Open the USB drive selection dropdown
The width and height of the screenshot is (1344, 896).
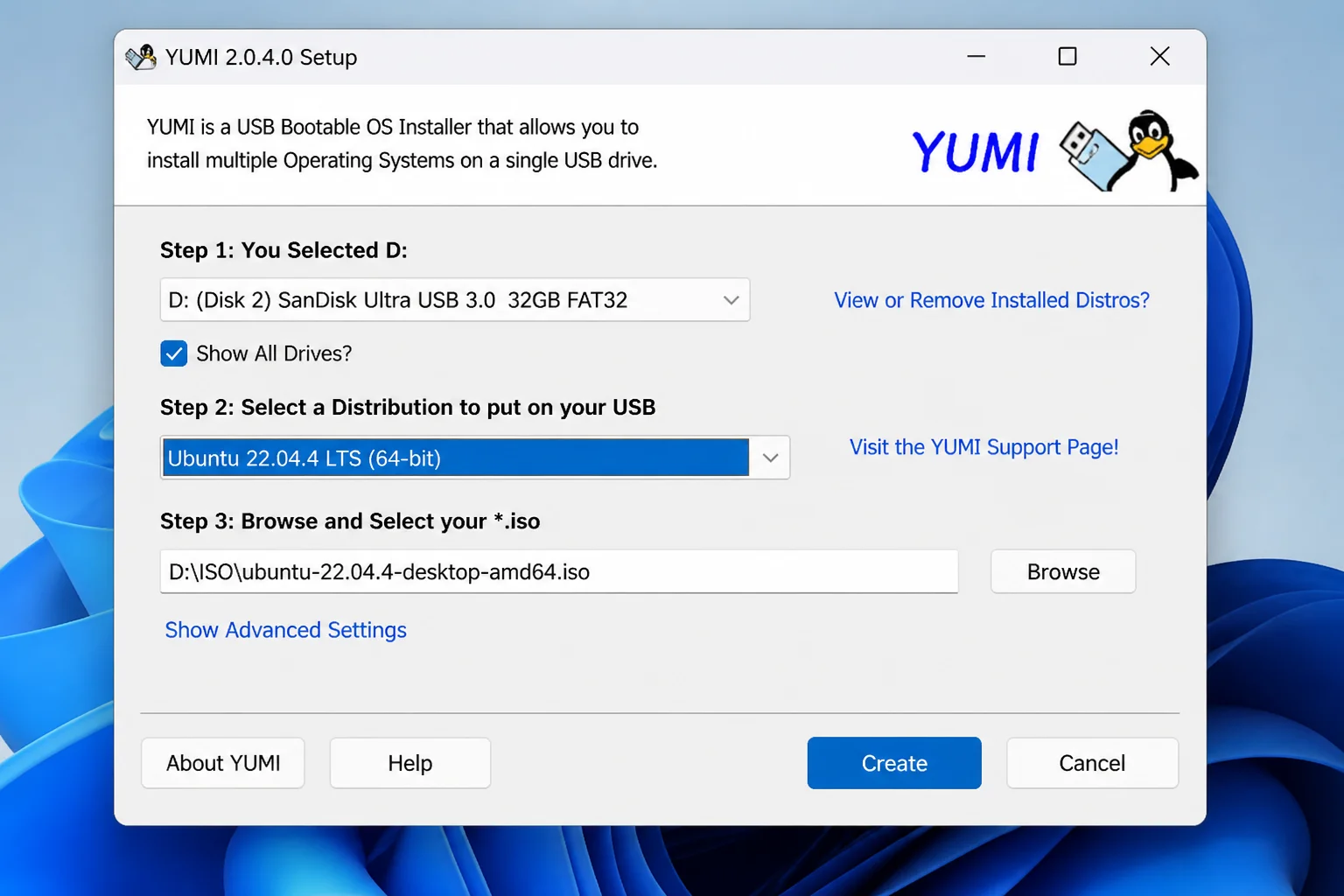click(455, 300)
